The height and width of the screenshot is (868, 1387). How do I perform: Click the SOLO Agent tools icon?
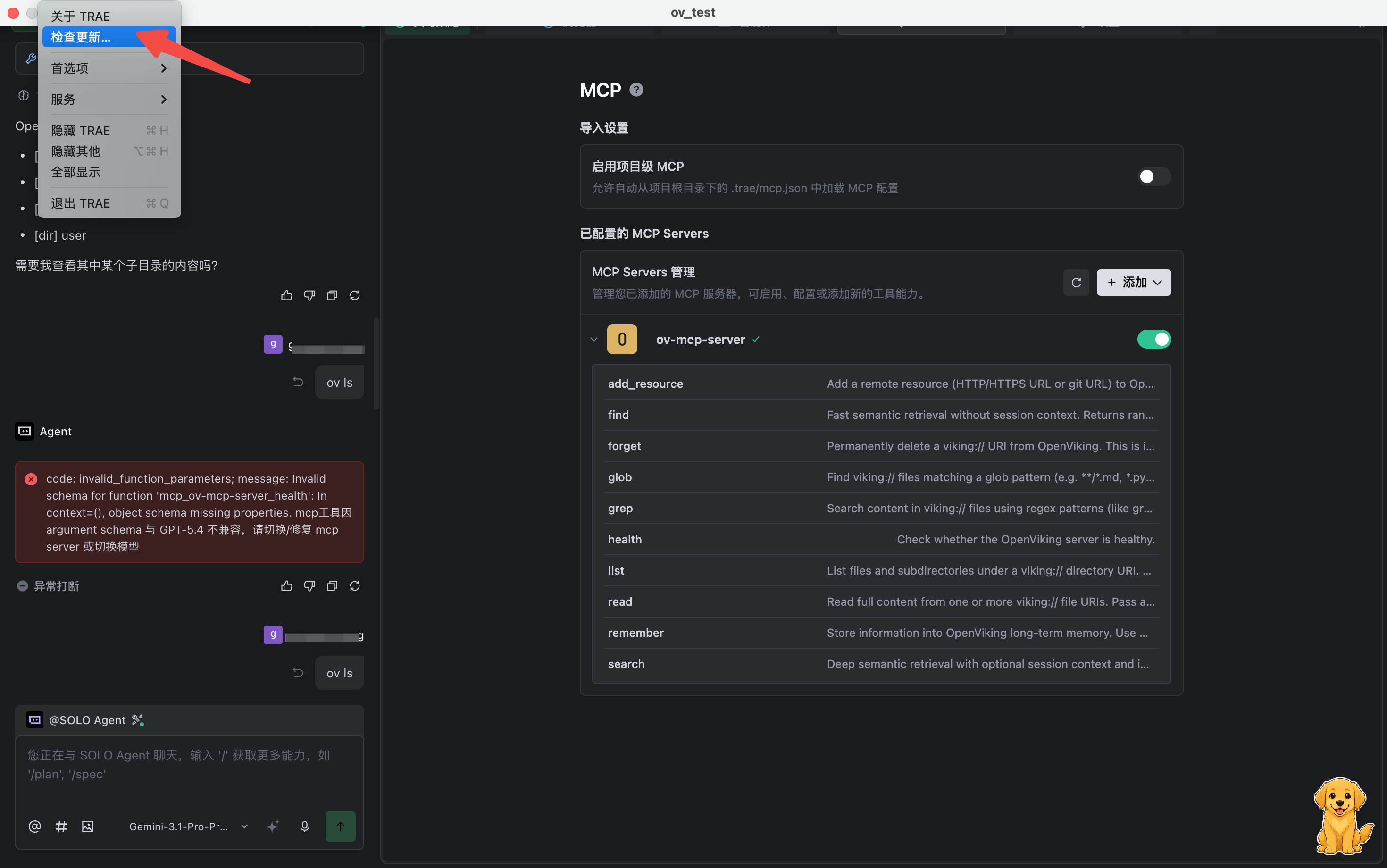pos(138,720)
